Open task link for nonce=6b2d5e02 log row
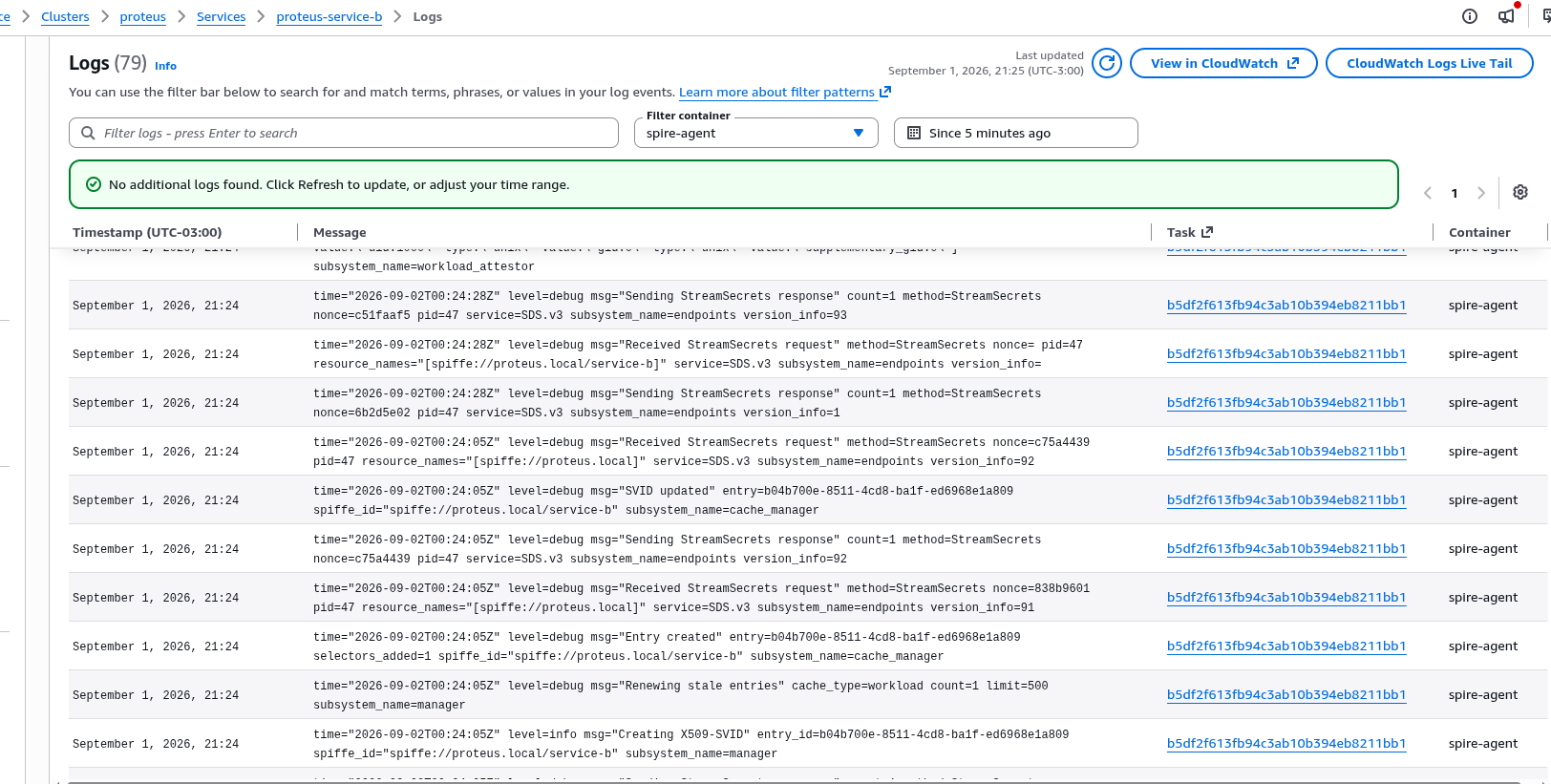1551x784 pixels. pos(1286,403)
